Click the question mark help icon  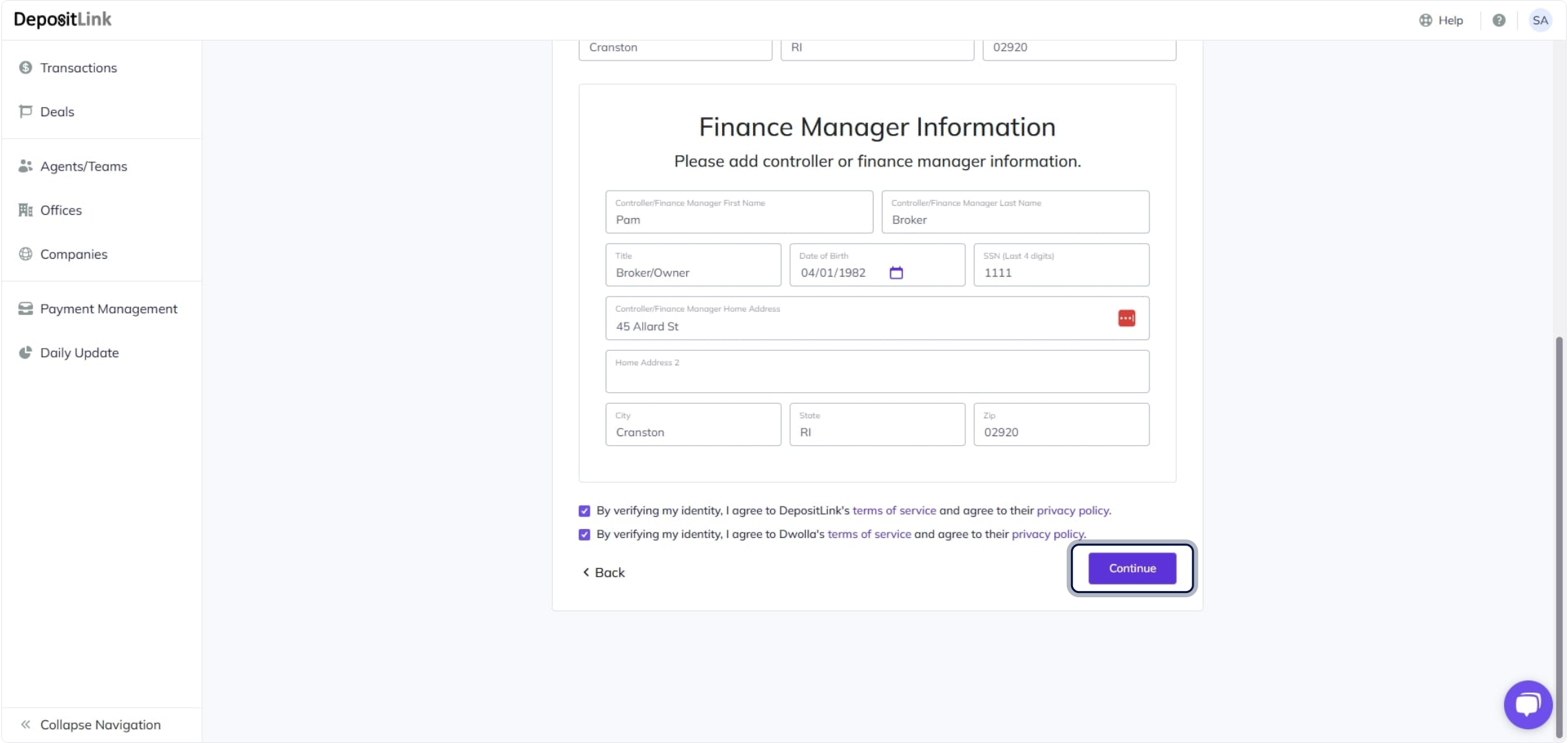(1498, 21)
